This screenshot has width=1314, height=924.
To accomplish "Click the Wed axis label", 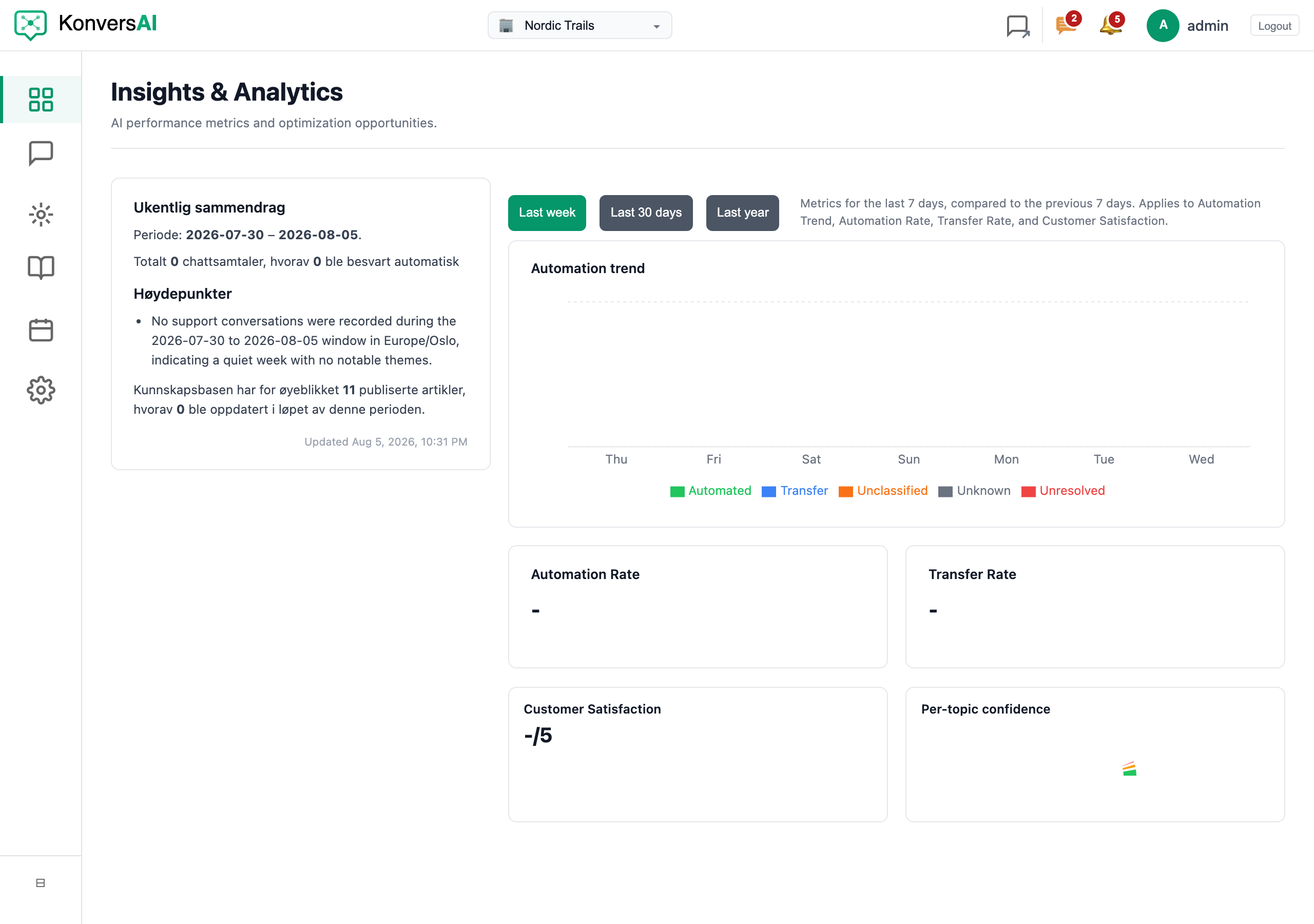I will click(x=1201, y=459).
